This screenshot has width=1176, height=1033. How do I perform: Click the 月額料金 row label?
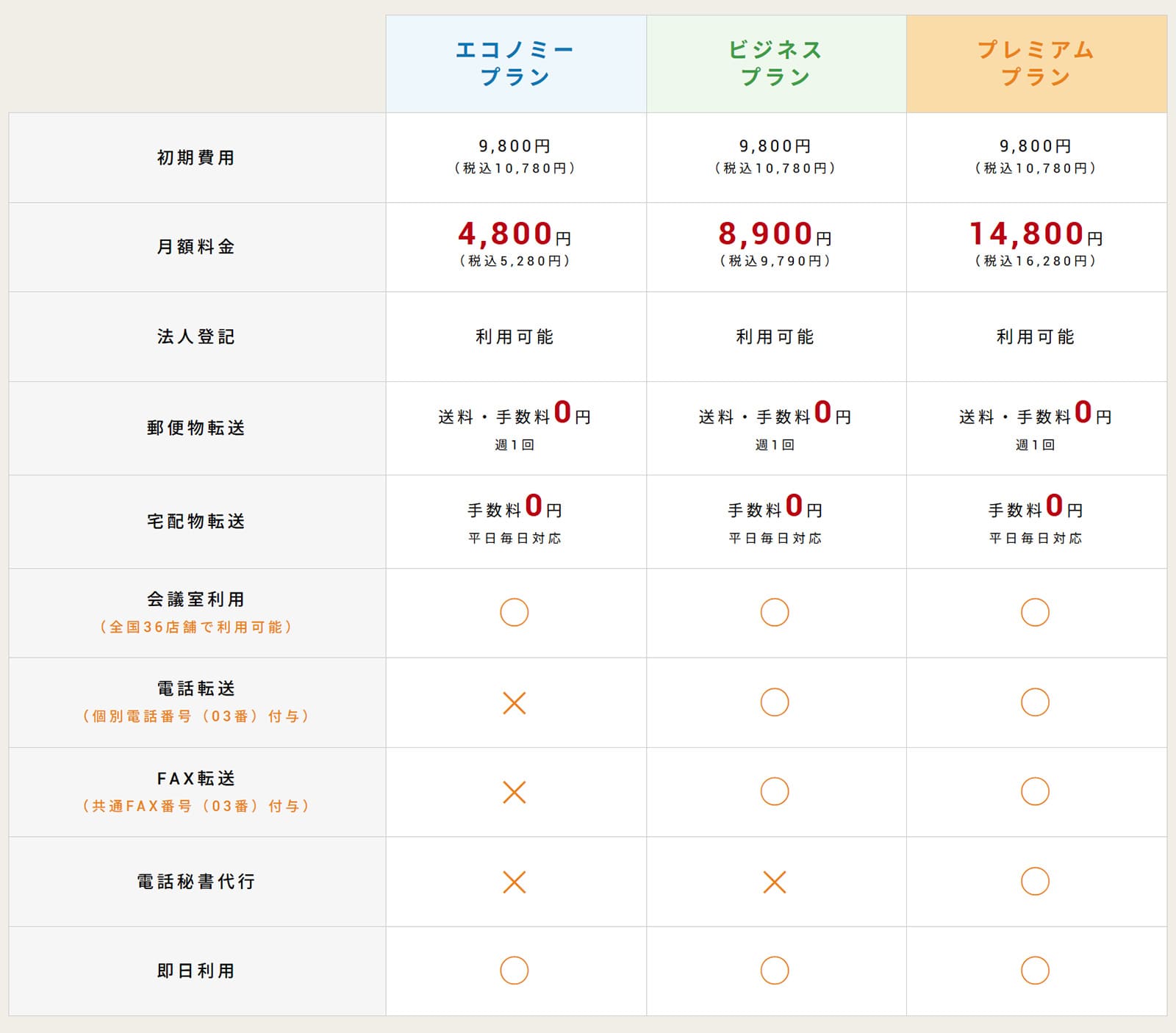(x=196, y=247)
